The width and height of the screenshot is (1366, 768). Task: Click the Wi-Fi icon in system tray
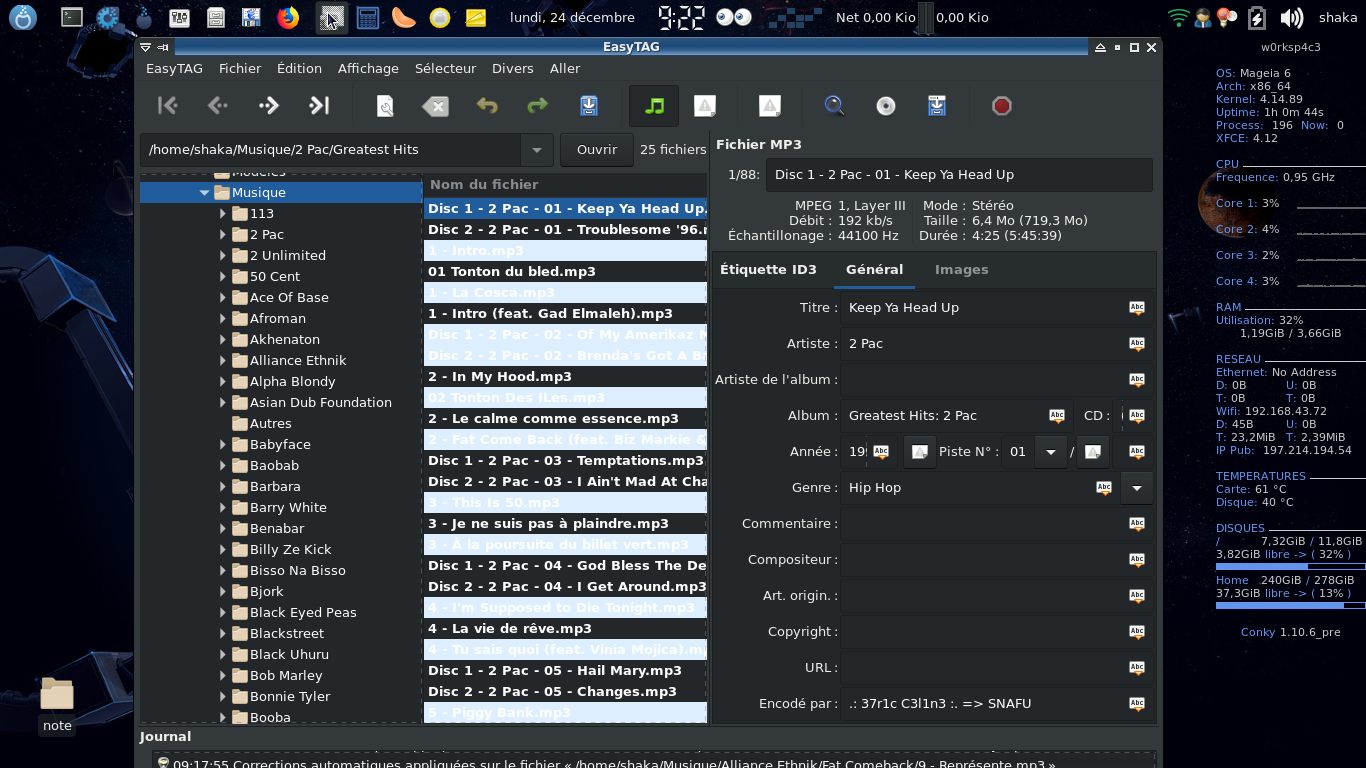point(1178,17)
